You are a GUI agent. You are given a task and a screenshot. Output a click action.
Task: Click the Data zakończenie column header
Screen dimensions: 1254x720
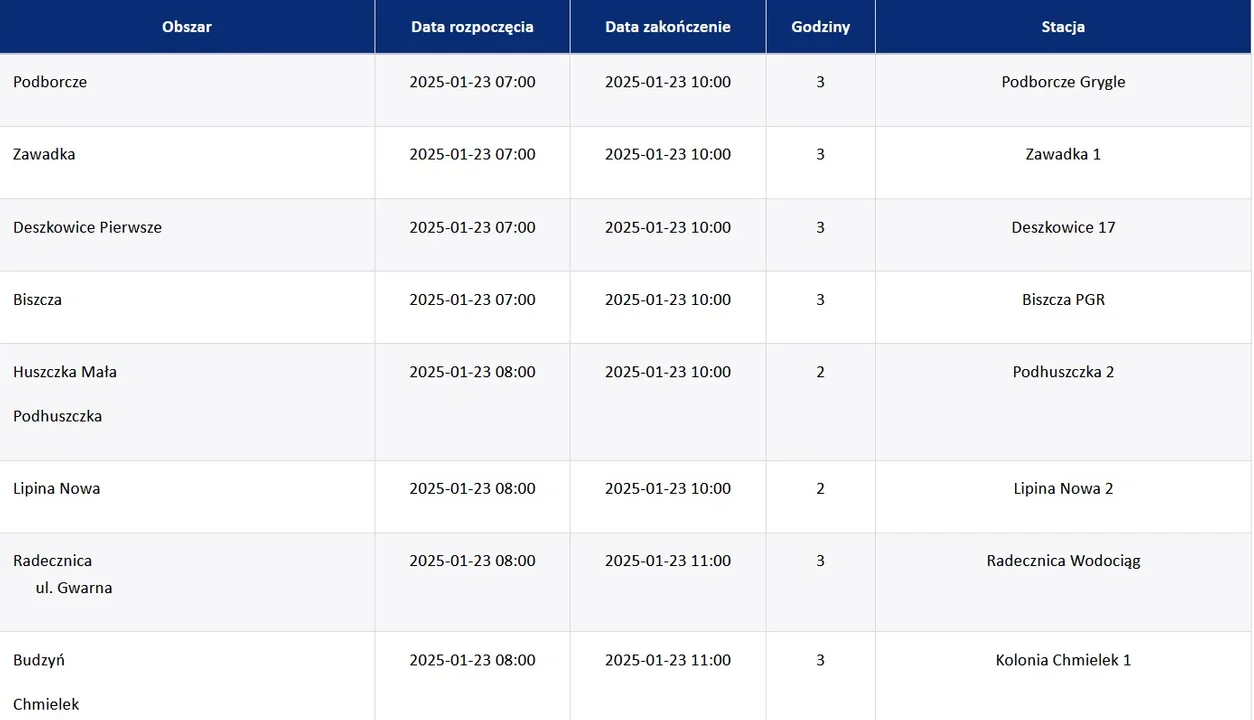click(x=667, y=27)
